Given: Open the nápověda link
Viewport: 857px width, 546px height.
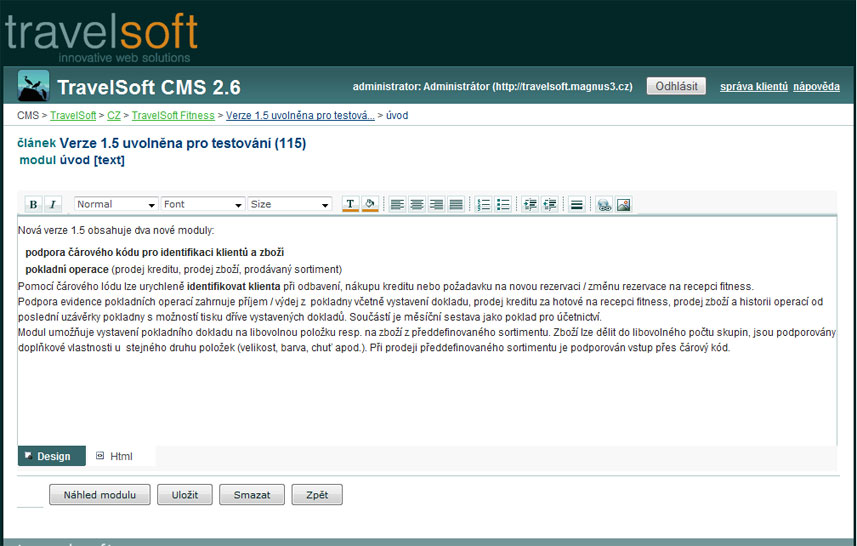Looking at the screenshot, I should (816, 86).
